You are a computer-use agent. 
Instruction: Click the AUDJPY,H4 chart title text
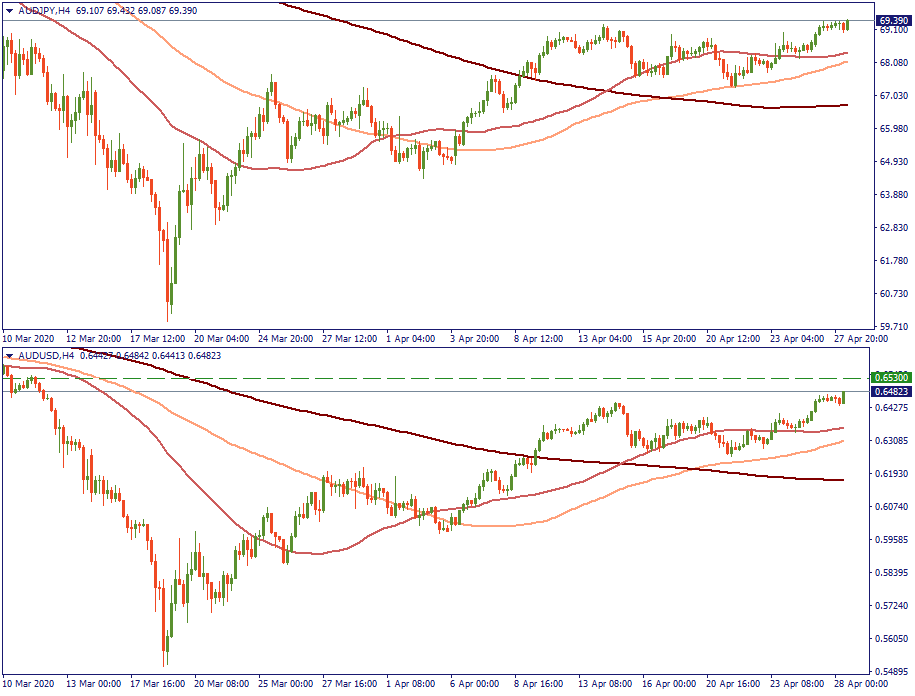coord(44,9)
